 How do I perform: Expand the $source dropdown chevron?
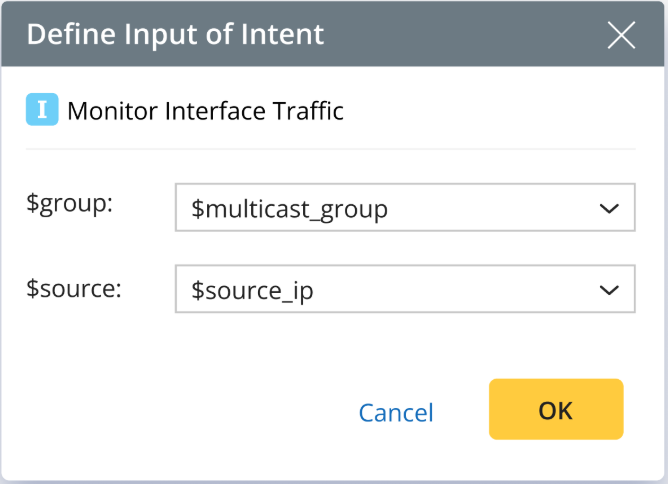pyautogui.click(x=608, y=290)
